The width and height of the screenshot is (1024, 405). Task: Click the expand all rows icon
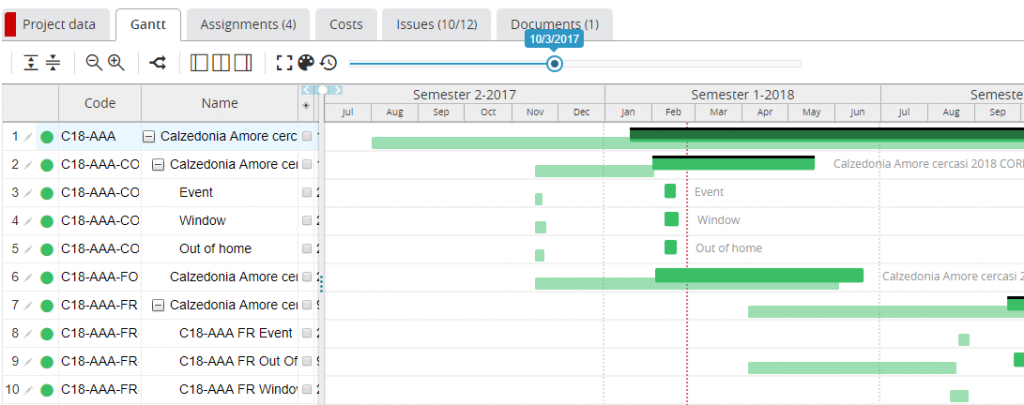[x=31, y=63]
